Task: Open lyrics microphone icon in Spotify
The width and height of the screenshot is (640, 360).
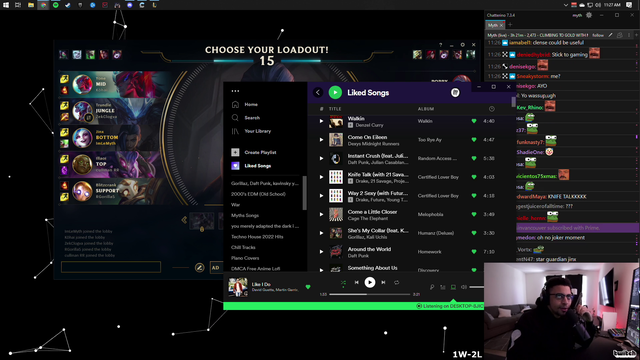Action: (432, 287)
